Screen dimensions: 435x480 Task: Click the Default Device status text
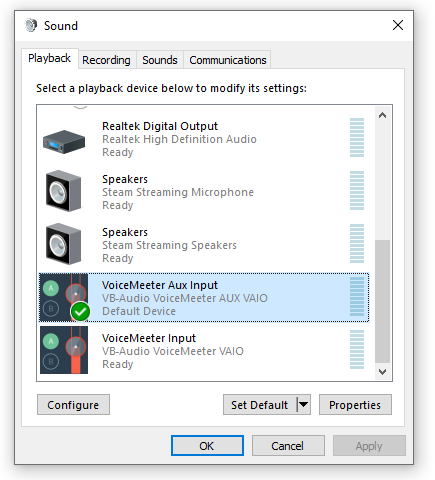[139, 311]
